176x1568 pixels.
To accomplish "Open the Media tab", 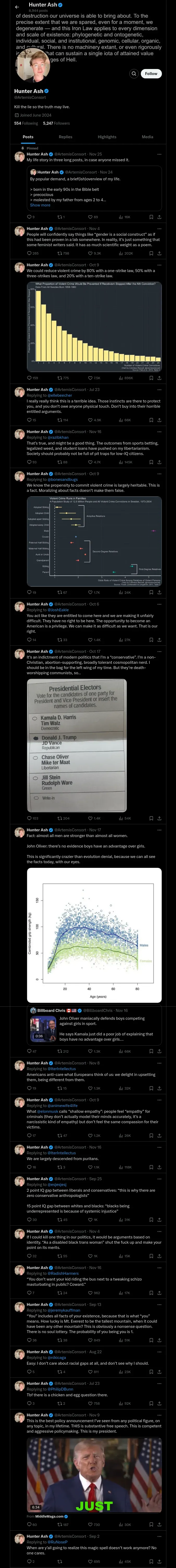I will pyautogui.click(x=148, y=137).
